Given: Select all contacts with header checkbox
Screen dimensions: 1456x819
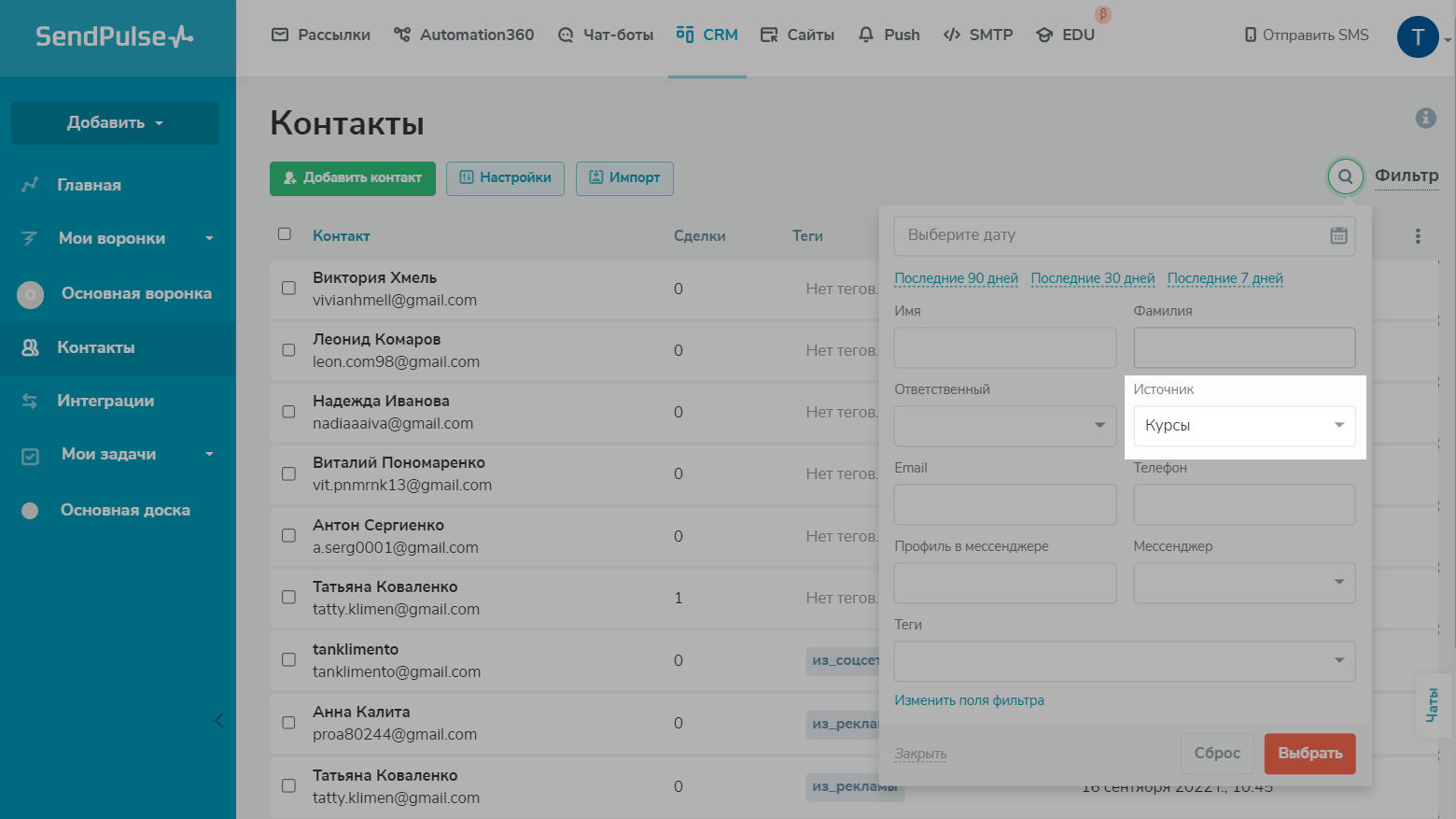Looking at the screenshot, I should tap(285, 234).
